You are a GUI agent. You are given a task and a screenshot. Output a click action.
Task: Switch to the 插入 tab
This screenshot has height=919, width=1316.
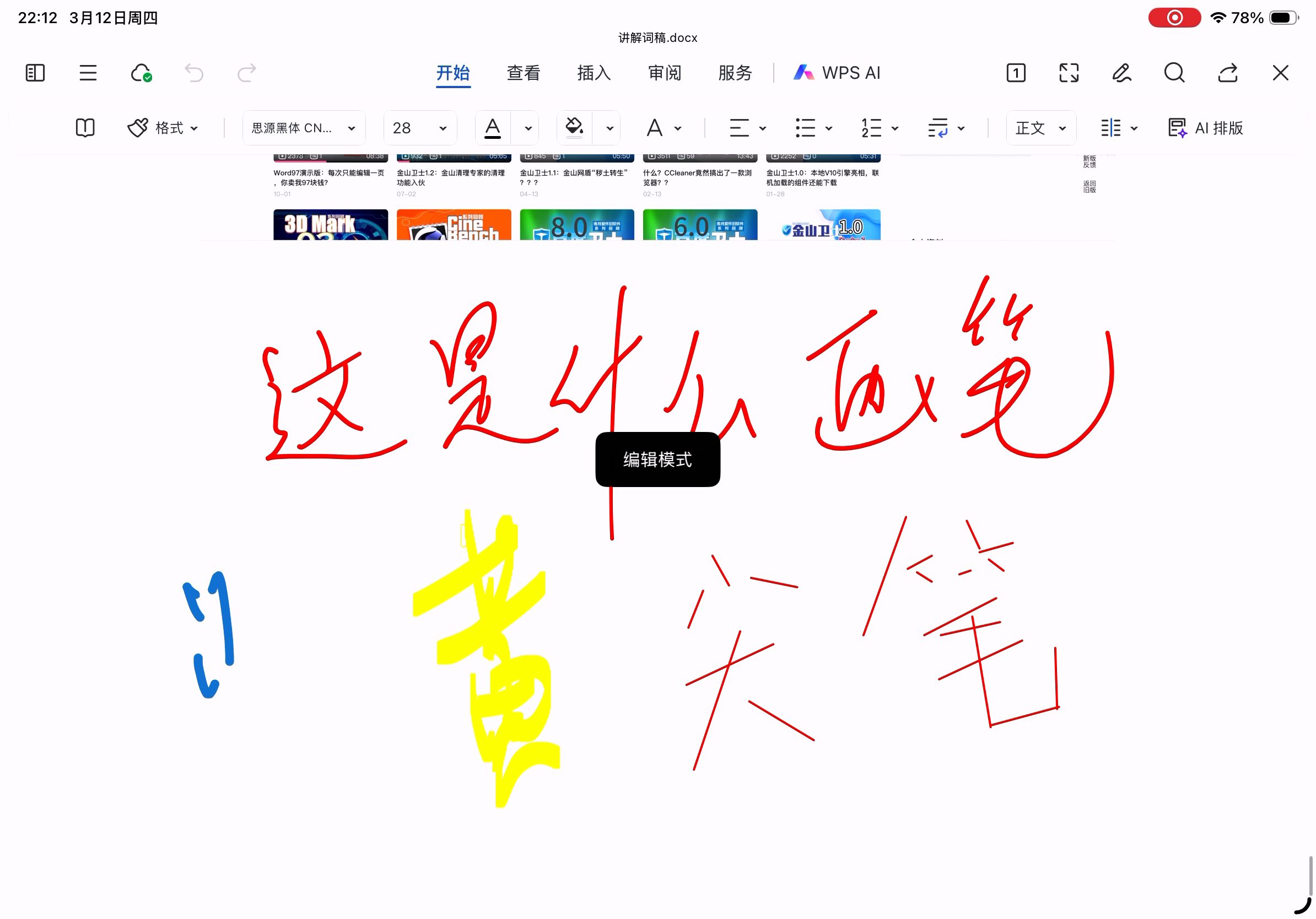click(594, 73)
